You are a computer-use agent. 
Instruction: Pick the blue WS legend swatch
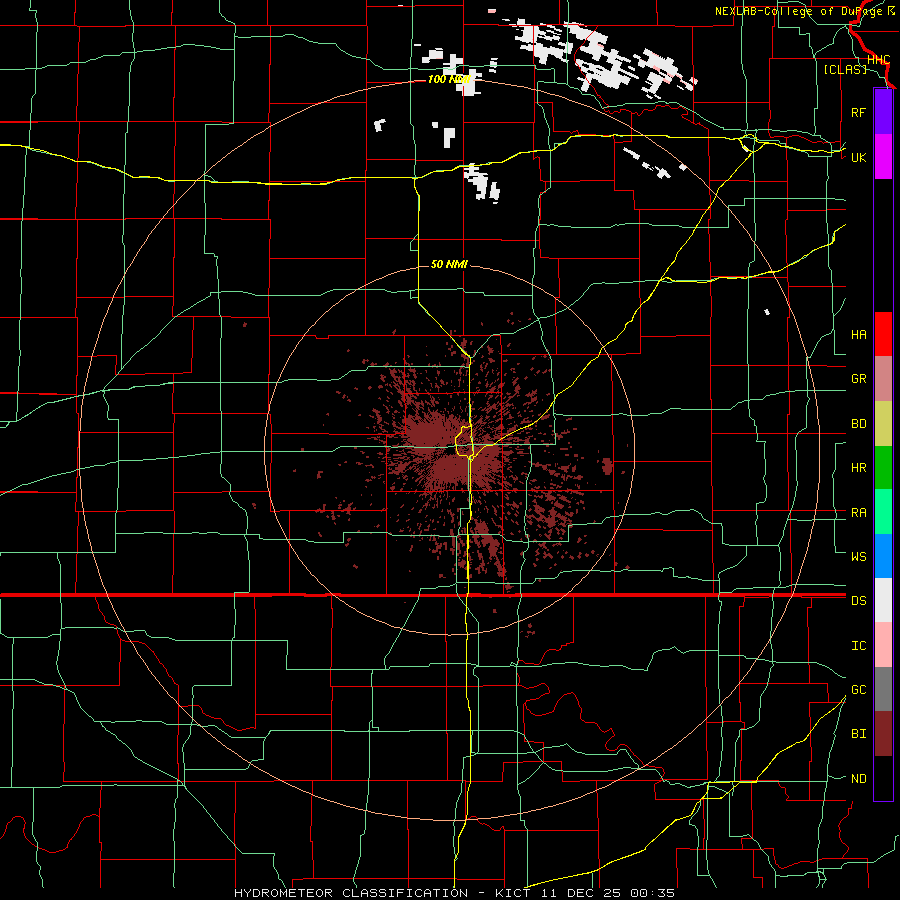click(883, 556)
